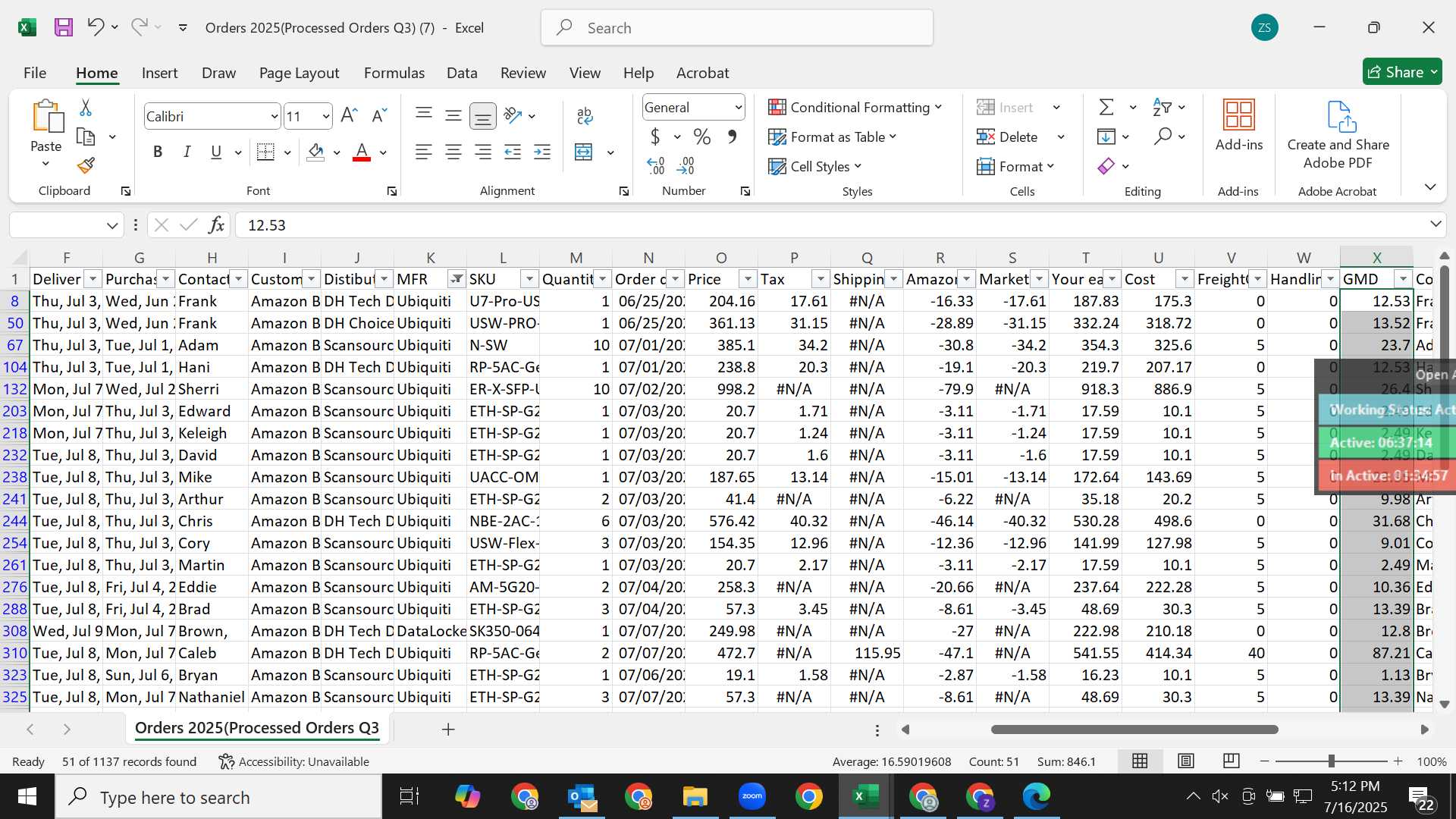Screen dimensions: 1456x819
Task: Click the Copy icon in Clipboard group
Action: tap(86, 137)
